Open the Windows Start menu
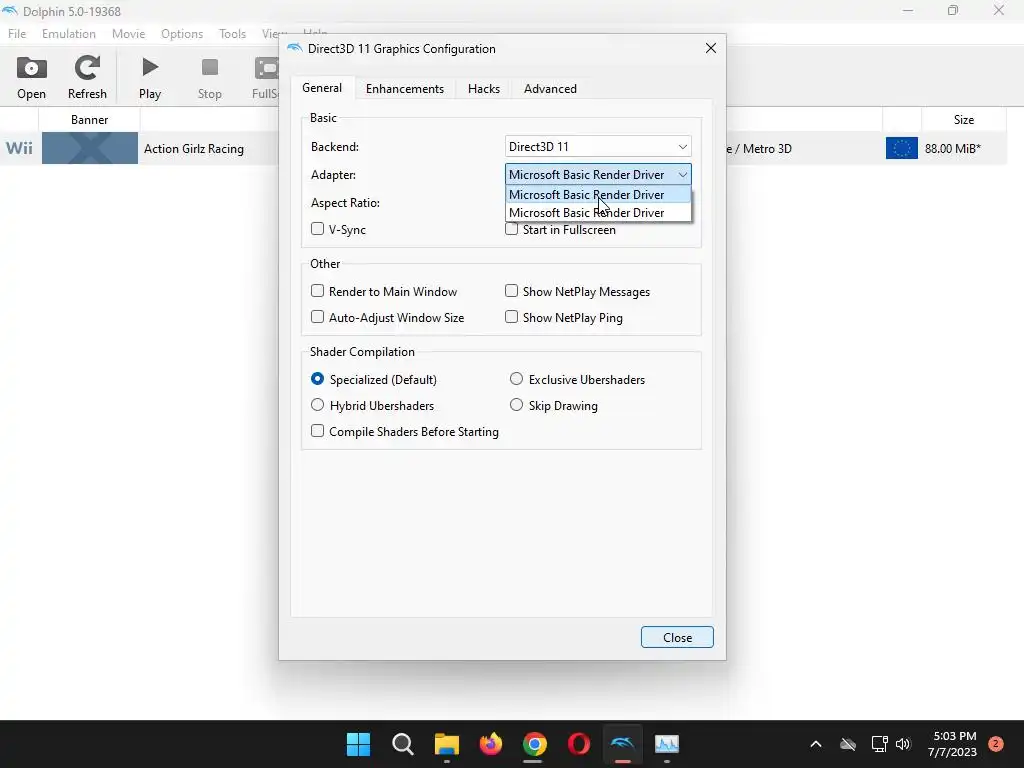This screenshot has width=1024, height=768. pos(359,744)
